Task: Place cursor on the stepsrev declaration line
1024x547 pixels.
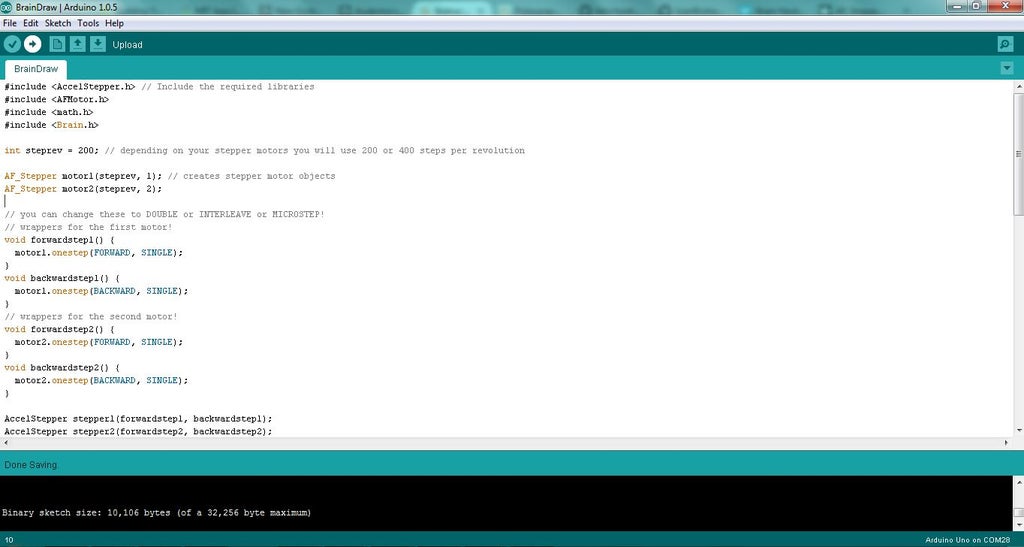Action: 200,151
